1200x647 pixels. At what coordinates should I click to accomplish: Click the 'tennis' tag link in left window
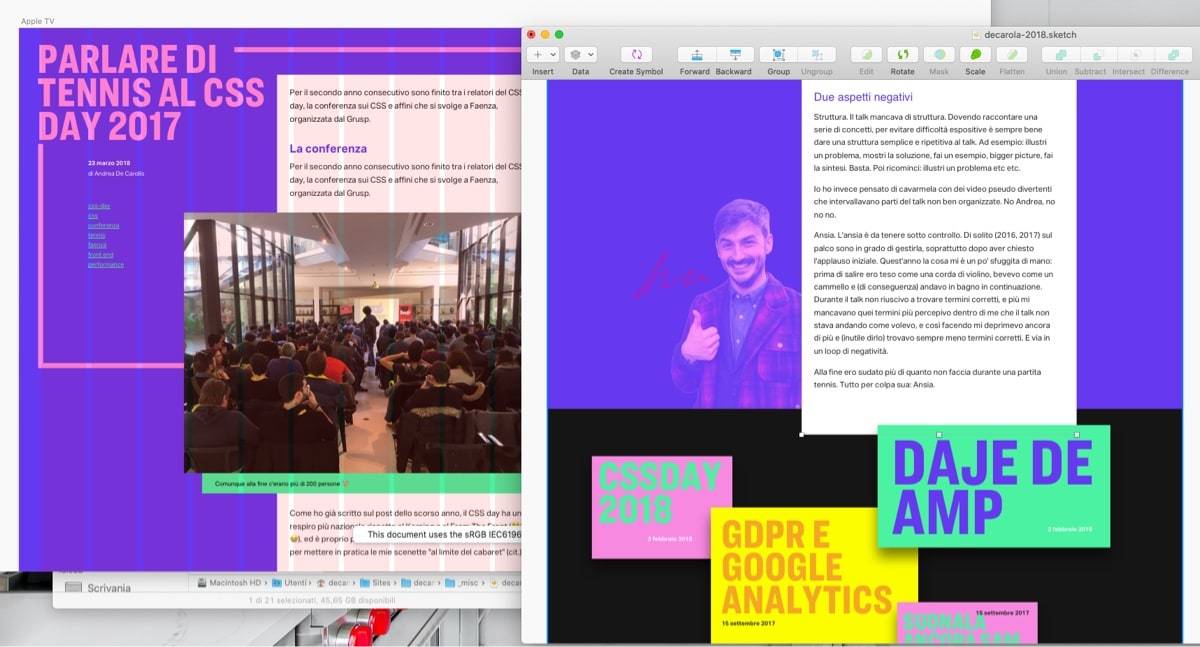[x=96, y=235]
